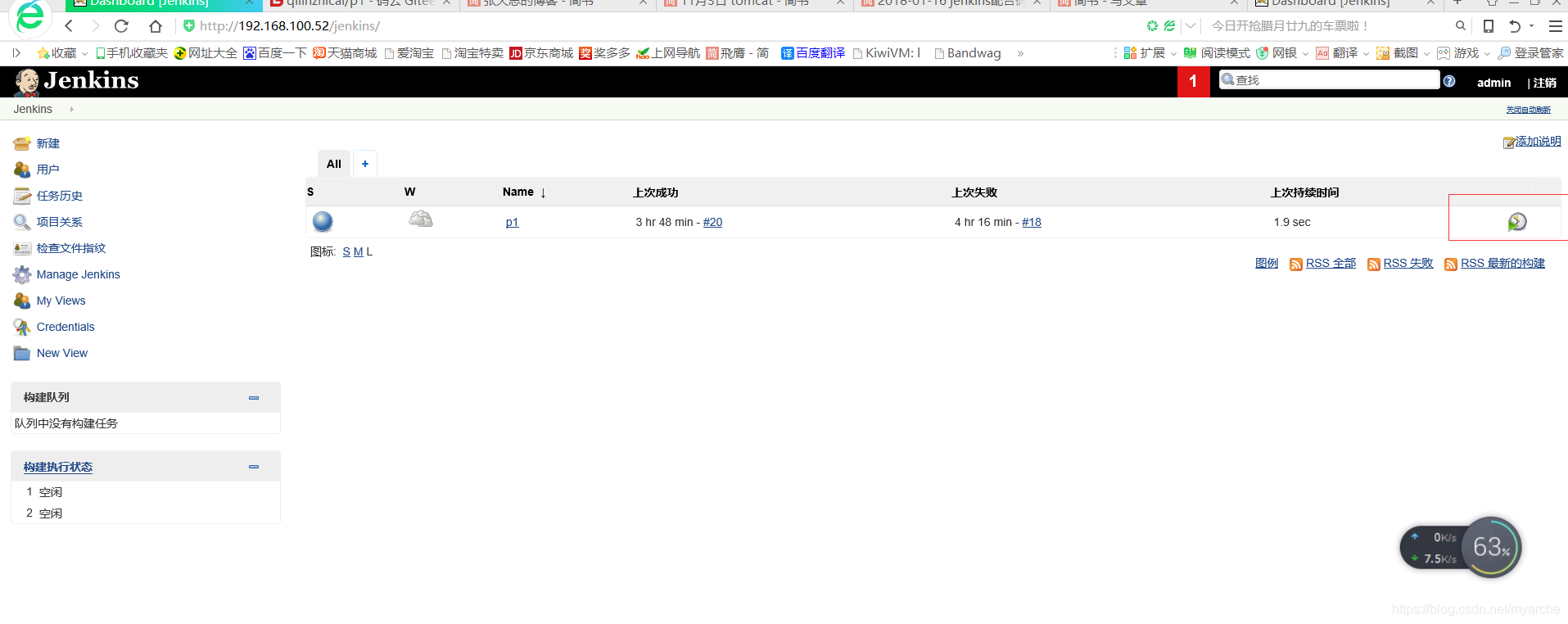This screenshot has width=1568, height=624.
Task: Collapse the 构建执行状态 panel
Action: coord(254,467)
